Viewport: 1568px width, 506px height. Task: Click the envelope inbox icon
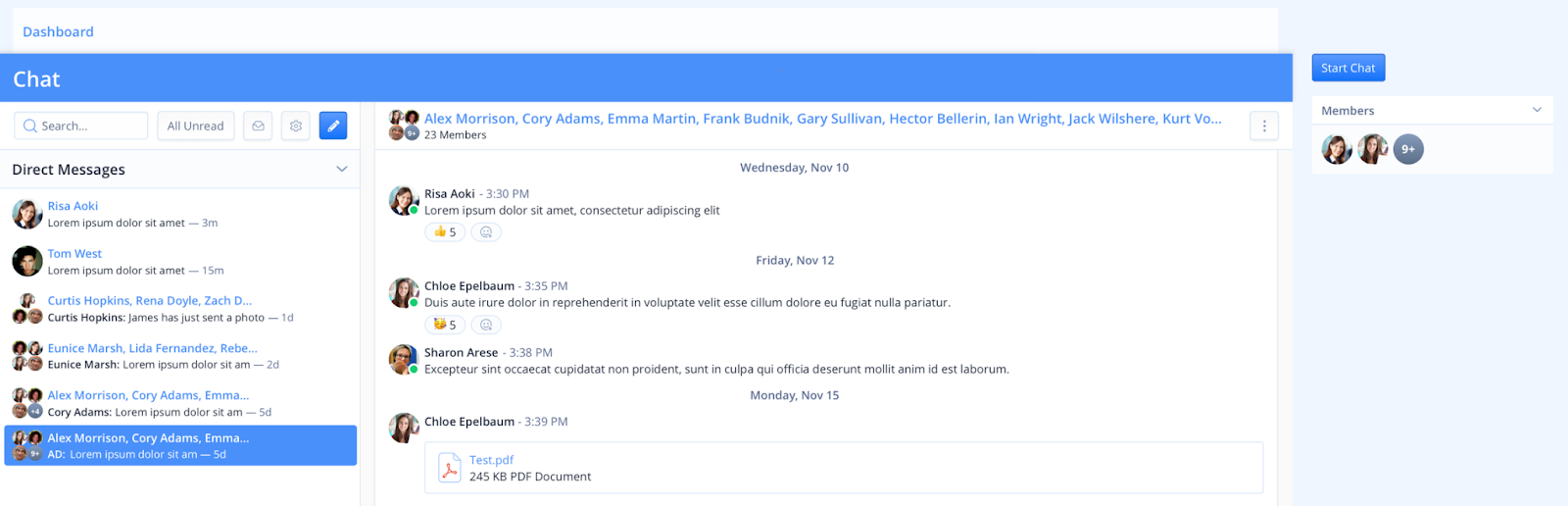258,126
